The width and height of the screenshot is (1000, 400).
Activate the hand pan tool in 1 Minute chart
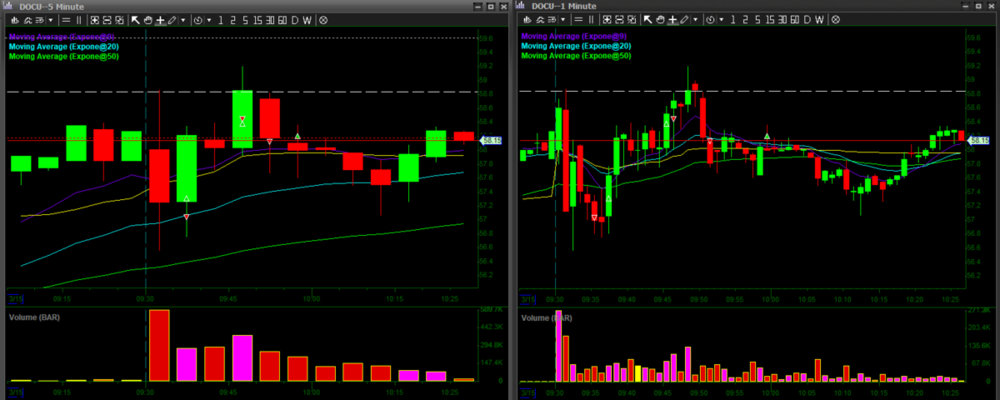(659, 19)
